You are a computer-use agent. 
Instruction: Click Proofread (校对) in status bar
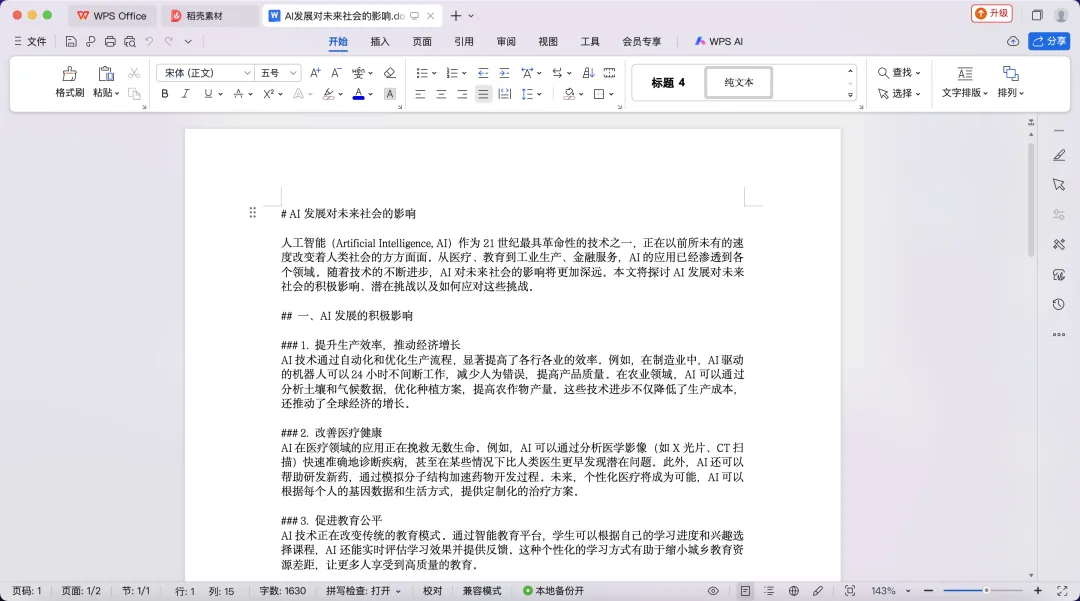pos(433,591)
